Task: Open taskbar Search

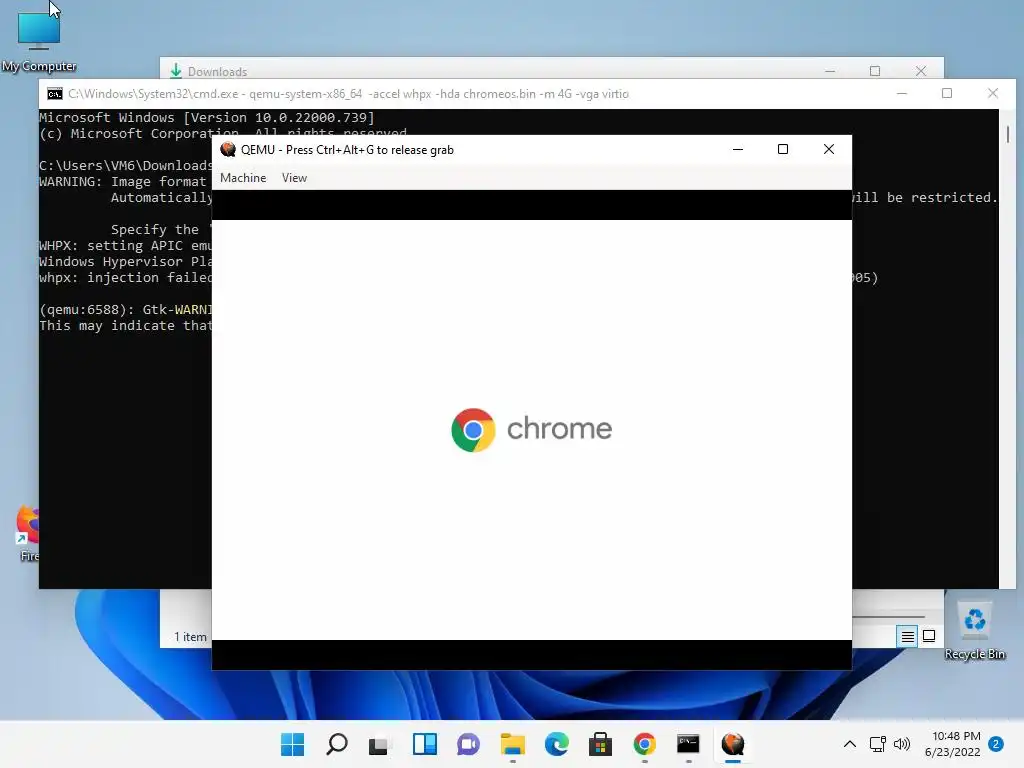Action: [337, 744]
